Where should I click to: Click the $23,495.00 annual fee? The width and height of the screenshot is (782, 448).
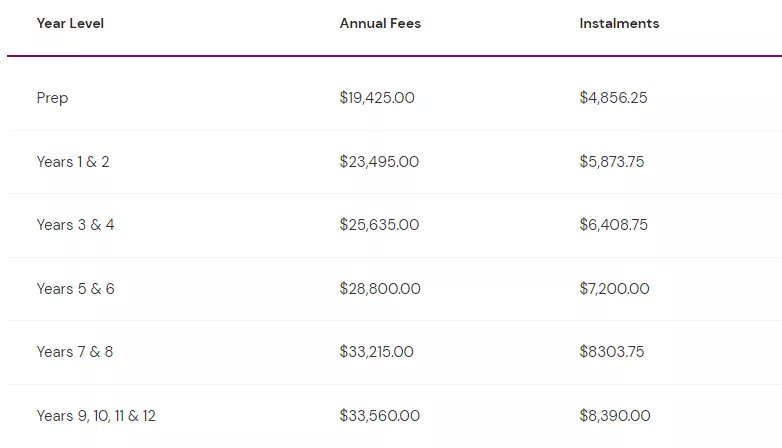point(379,162)
